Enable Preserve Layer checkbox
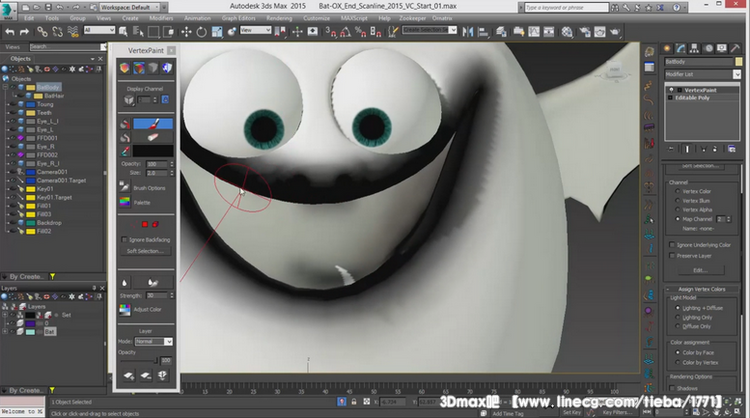Screen dimensions: 750x418 [x=672, y=256]
